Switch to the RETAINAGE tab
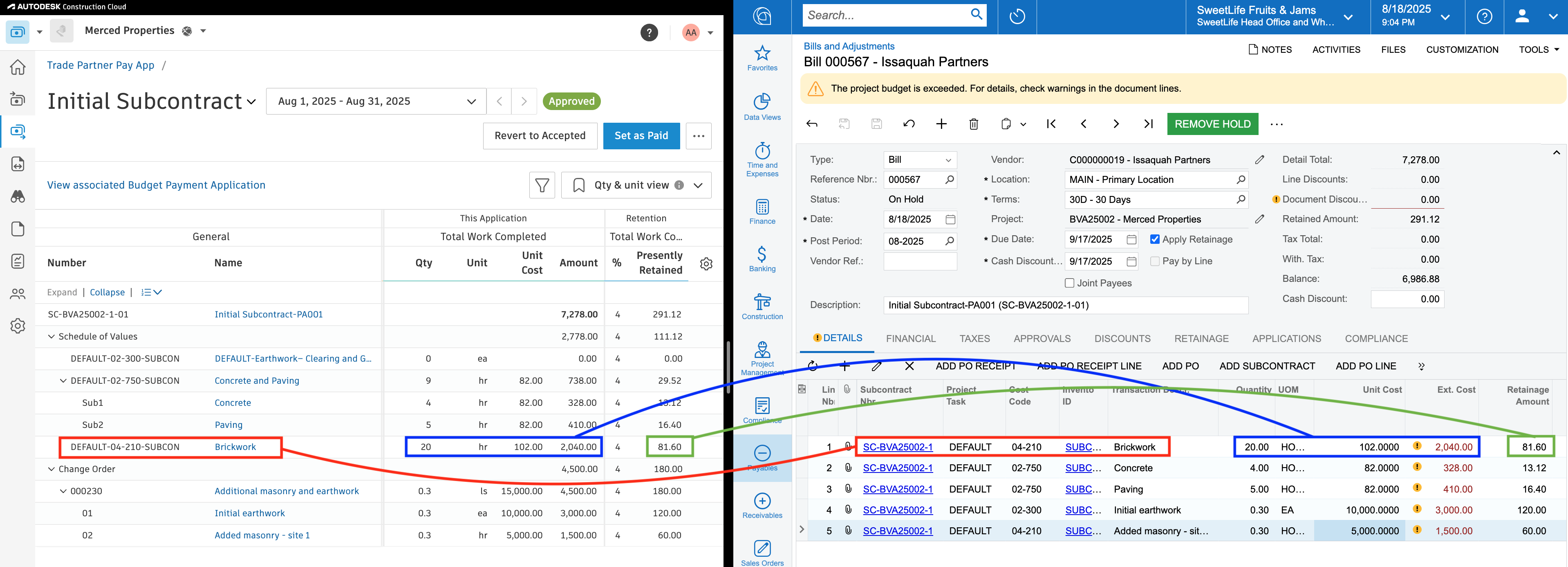This screenshot has width=1568, height=567. click(x=1201, y=338)
